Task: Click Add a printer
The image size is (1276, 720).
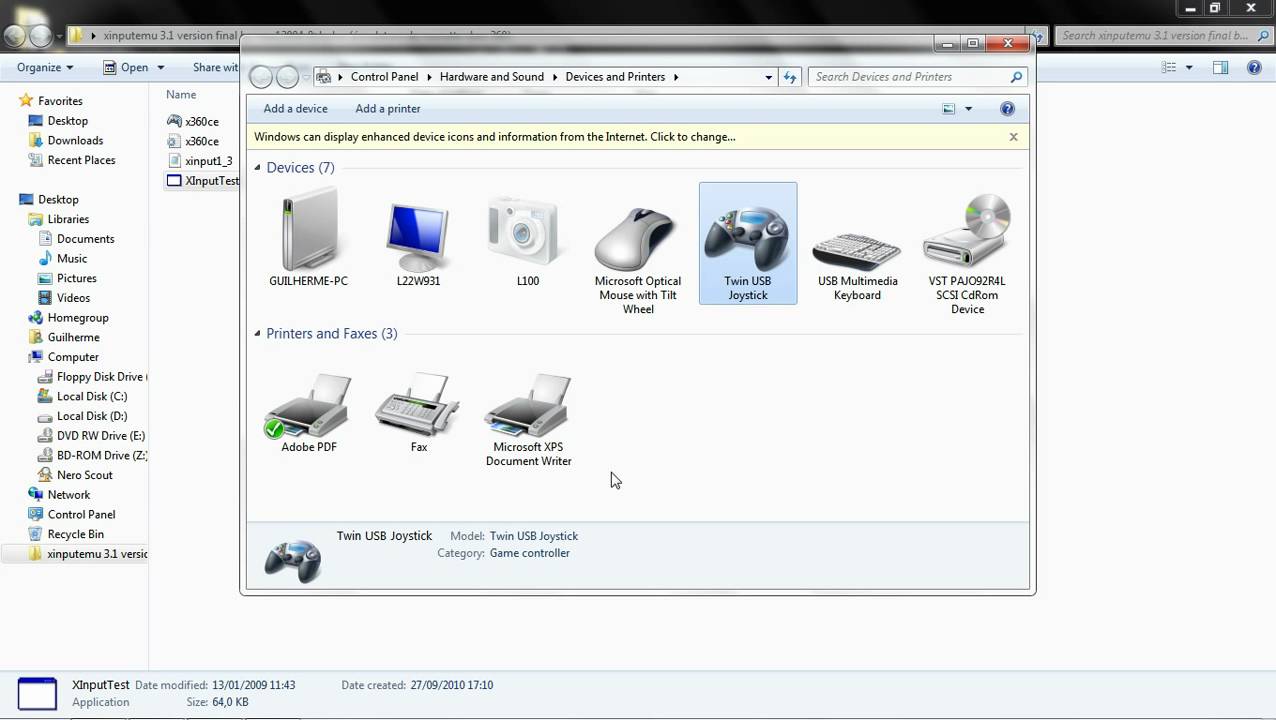Action: click(x=388, y=109)
